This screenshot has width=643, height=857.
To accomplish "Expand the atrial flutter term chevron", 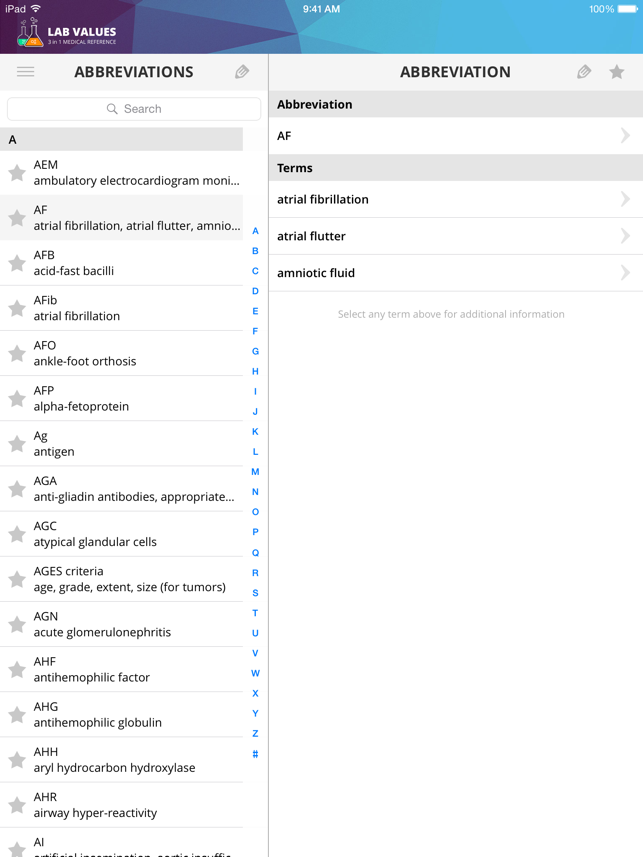I will pos(625,236).
